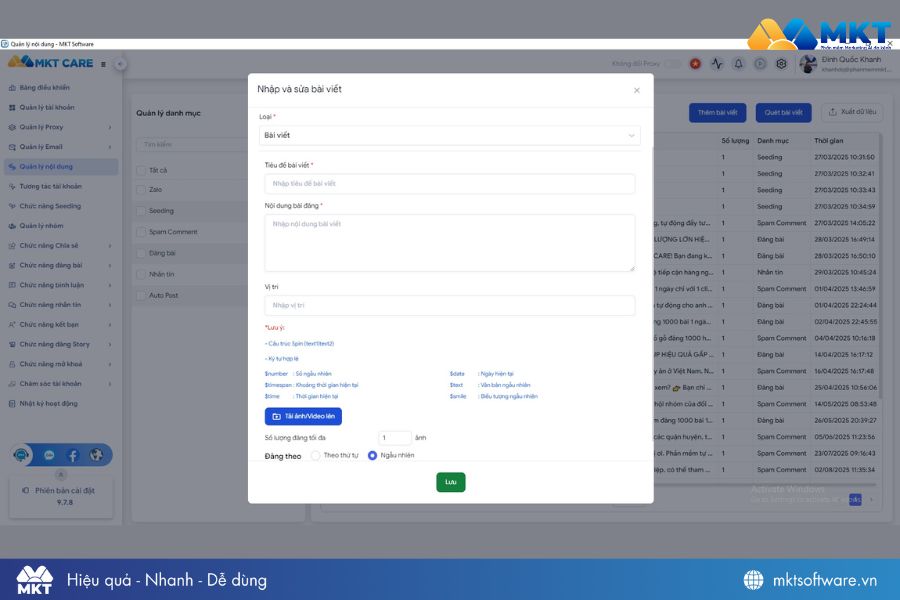
Task: Click the Facebook icon in sidebar
Action: tap(73, 455)
